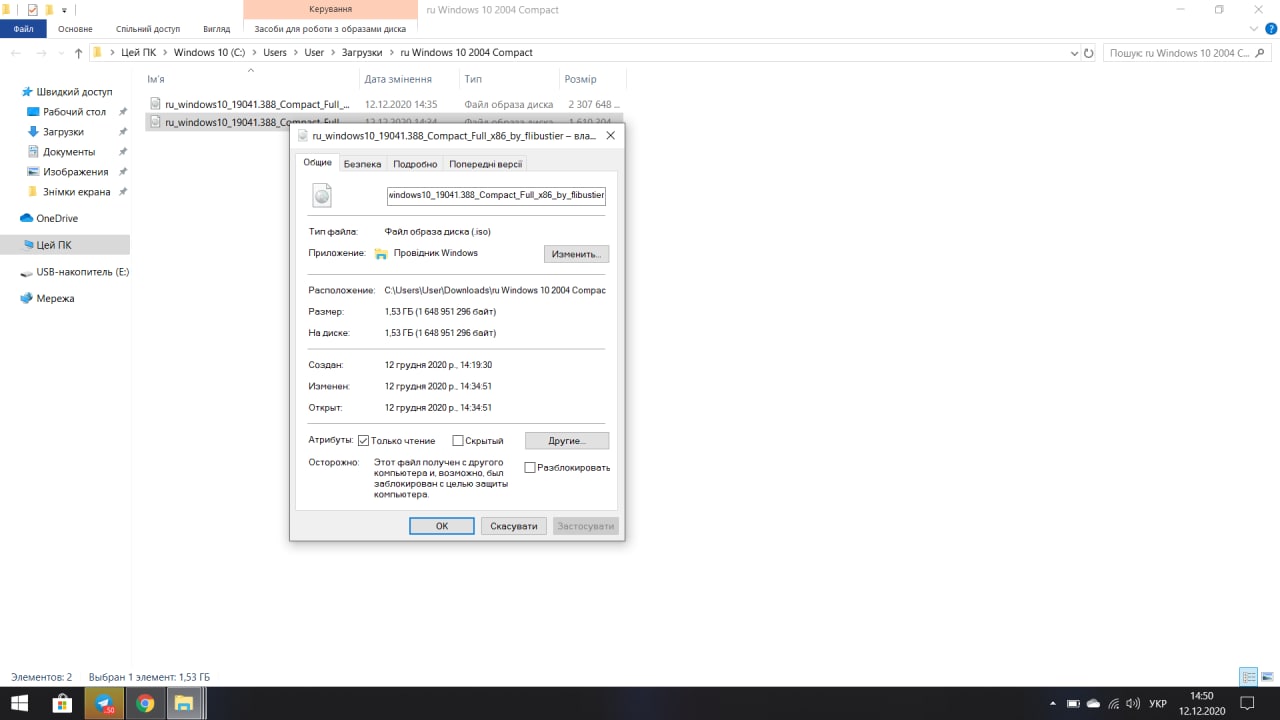Open Customize Quick Access Toolbar dropdown arrow

click(x=64, y=10)
